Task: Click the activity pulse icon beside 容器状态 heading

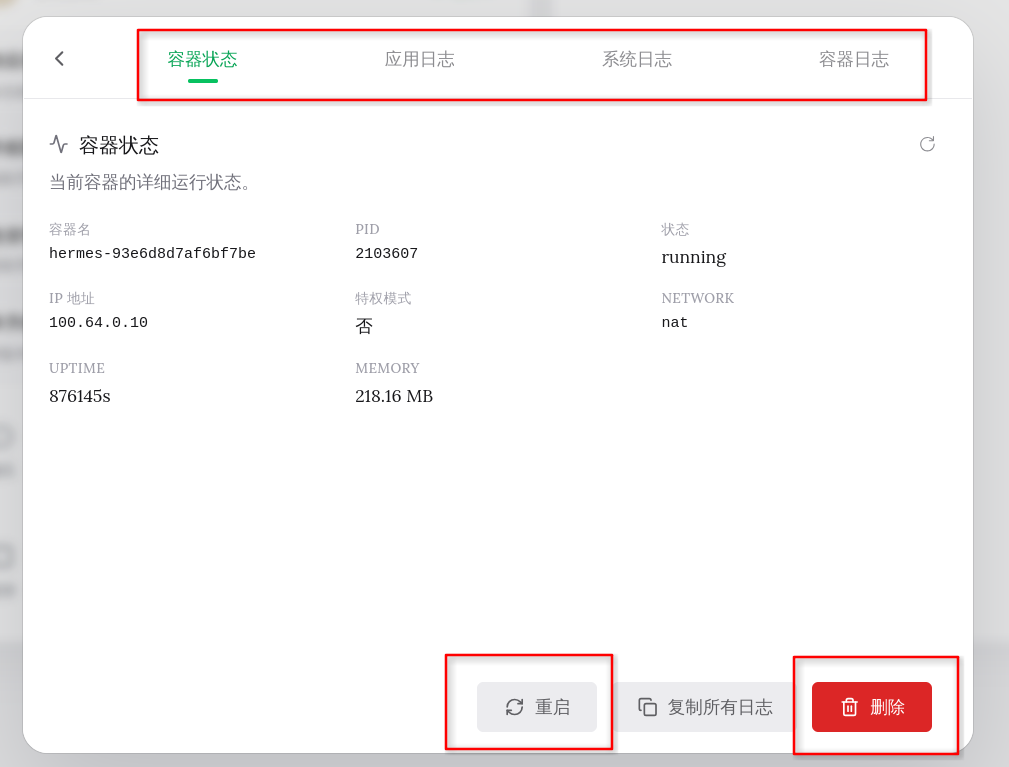Action: click(x=59, y=143)
